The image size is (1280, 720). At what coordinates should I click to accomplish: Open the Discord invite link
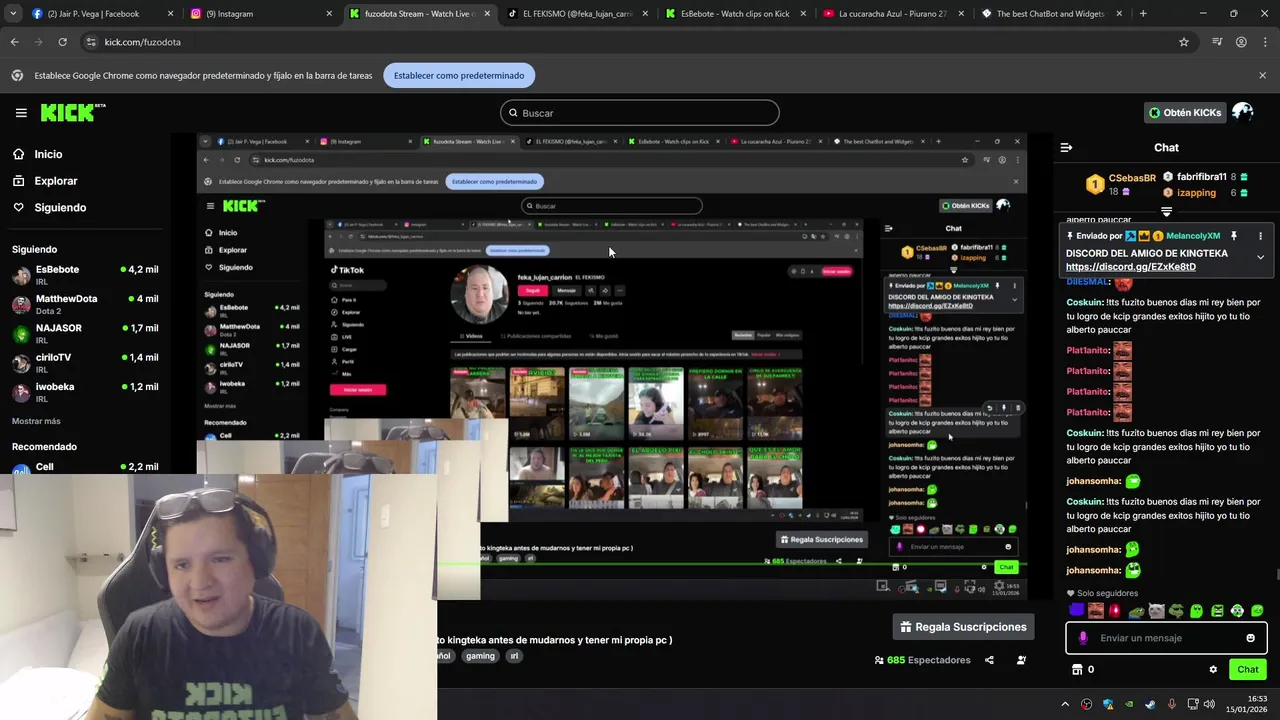(1131, 267)
